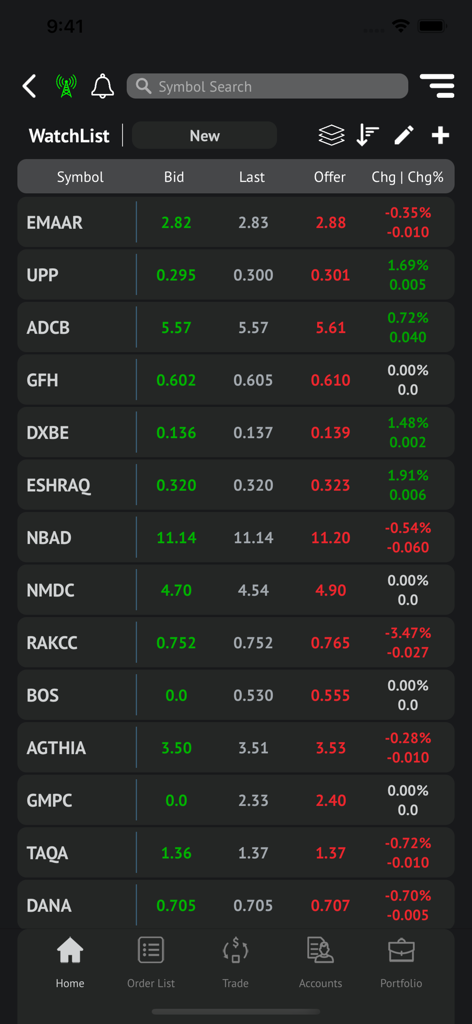This screenshot has height=1024, width=472.
Task: Switch to the Portfolio tab
Action: [401, 963]
